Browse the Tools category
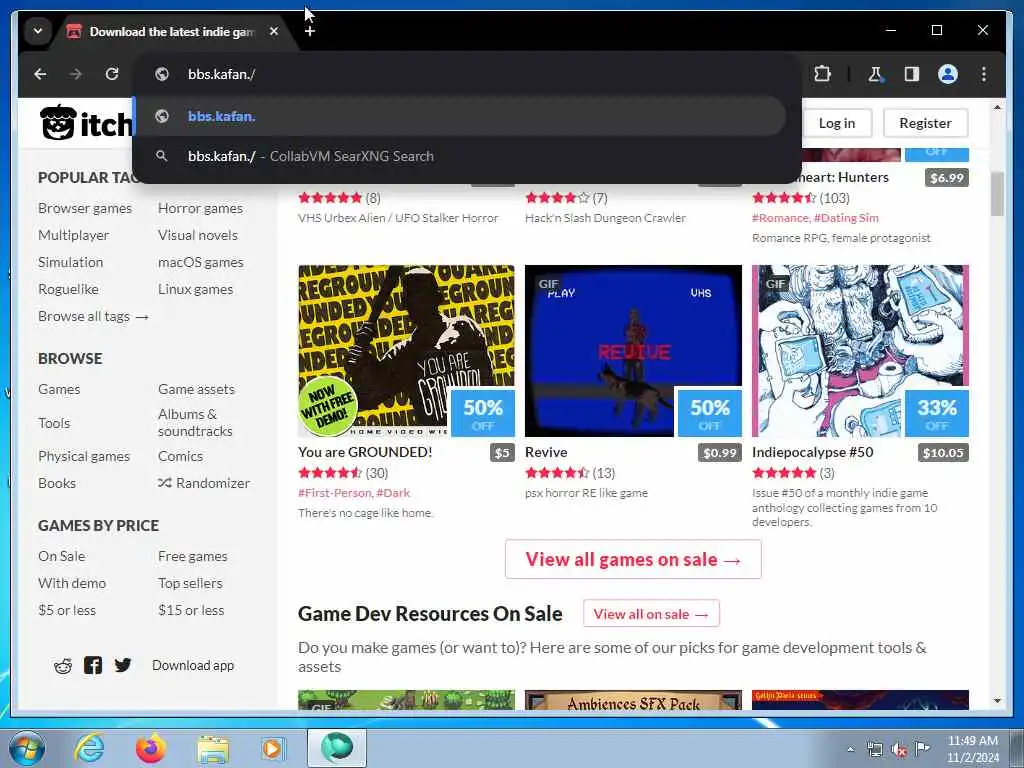Image resolution: width=1024 pixels, height=768 pixels. [x=54, y=423]
